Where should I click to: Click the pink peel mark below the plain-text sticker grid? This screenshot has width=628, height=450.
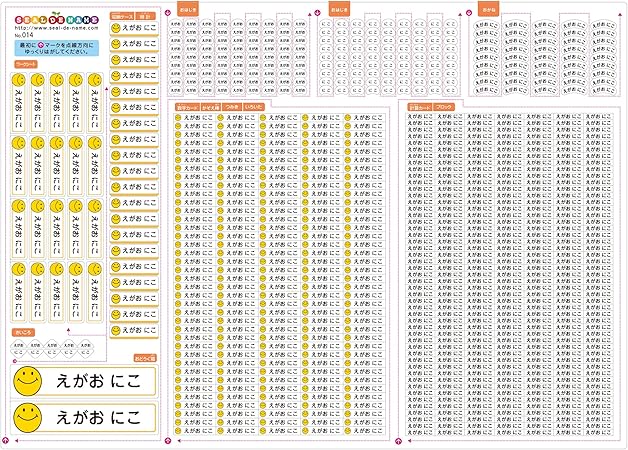(399, 441)
